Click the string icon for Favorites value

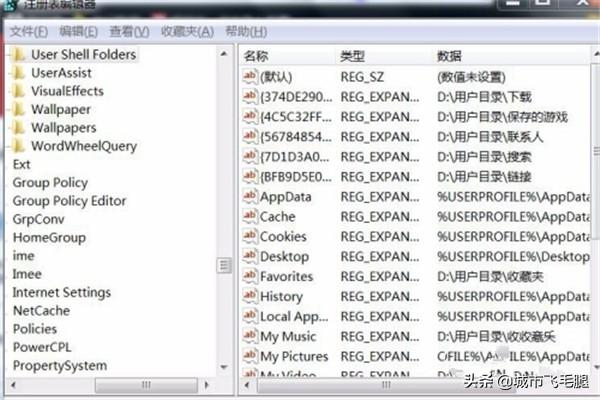pyautogui.click(x=249, y=276)
